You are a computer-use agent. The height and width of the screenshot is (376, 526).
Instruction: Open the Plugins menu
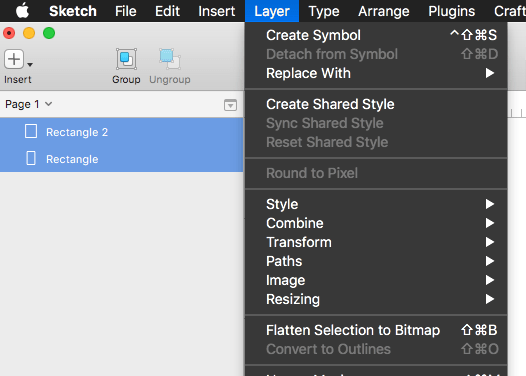(x=451, y=11)
